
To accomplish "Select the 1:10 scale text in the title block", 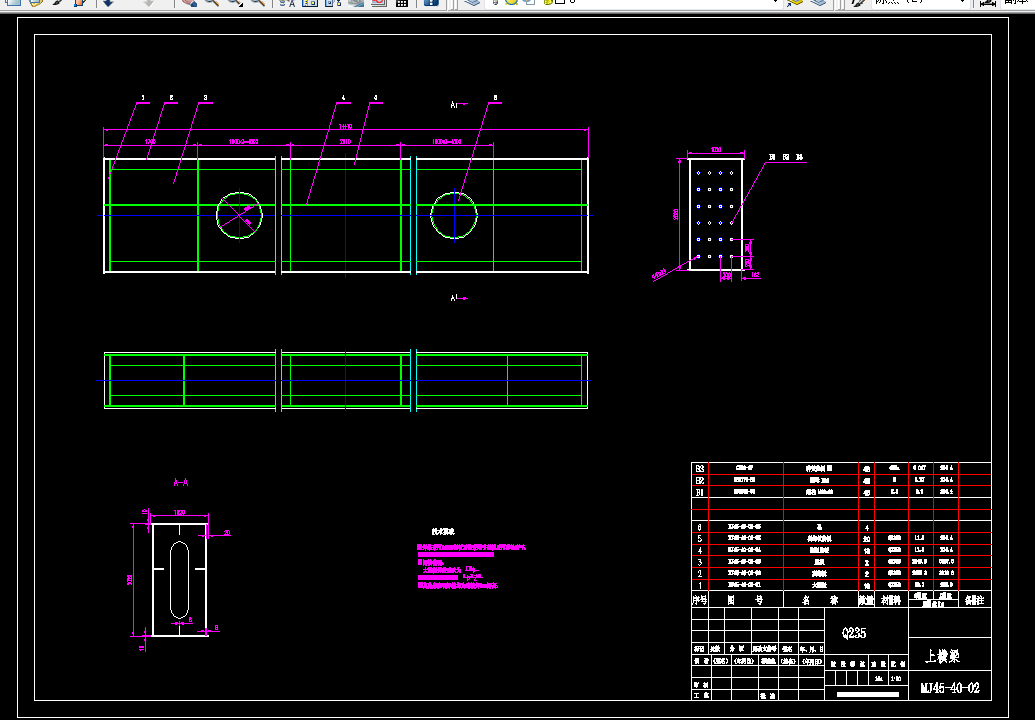I will [x=895, y=678].
